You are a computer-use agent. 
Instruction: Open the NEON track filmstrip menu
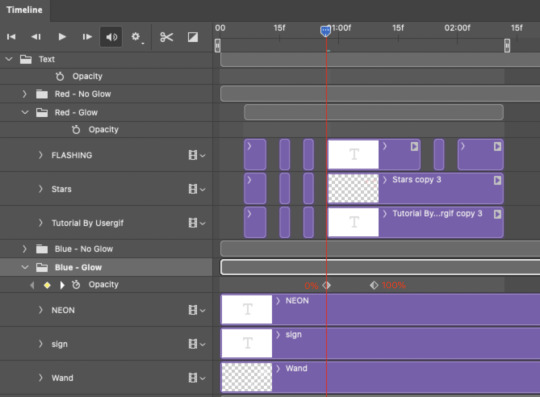(x=197, y=310)
